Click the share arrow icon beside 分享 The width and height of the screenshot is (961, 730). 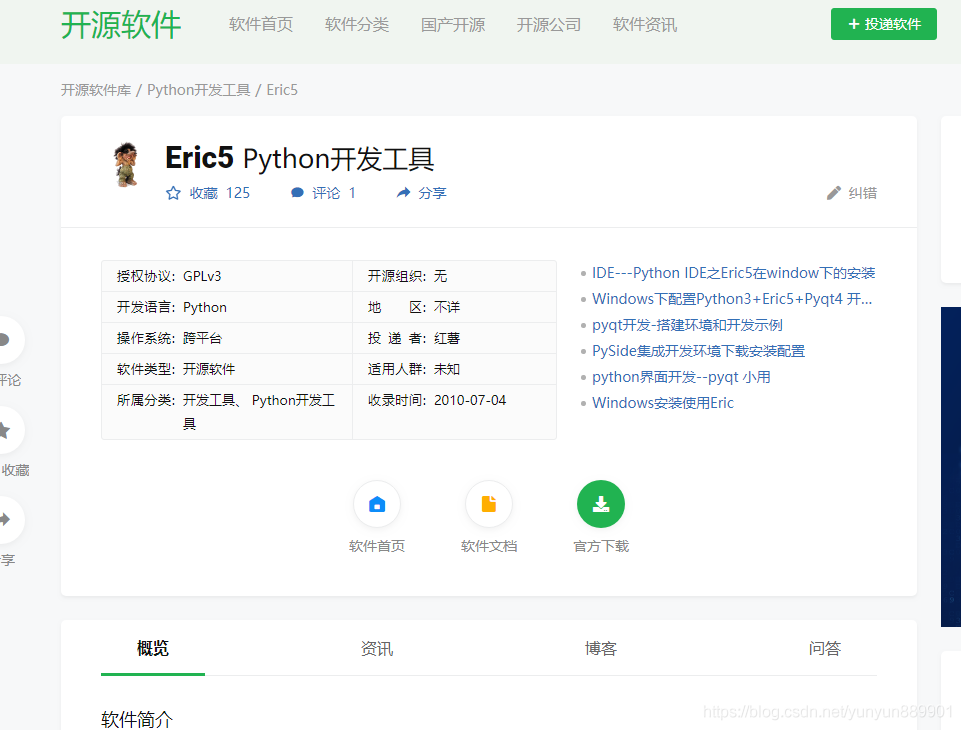click(403, 193)
